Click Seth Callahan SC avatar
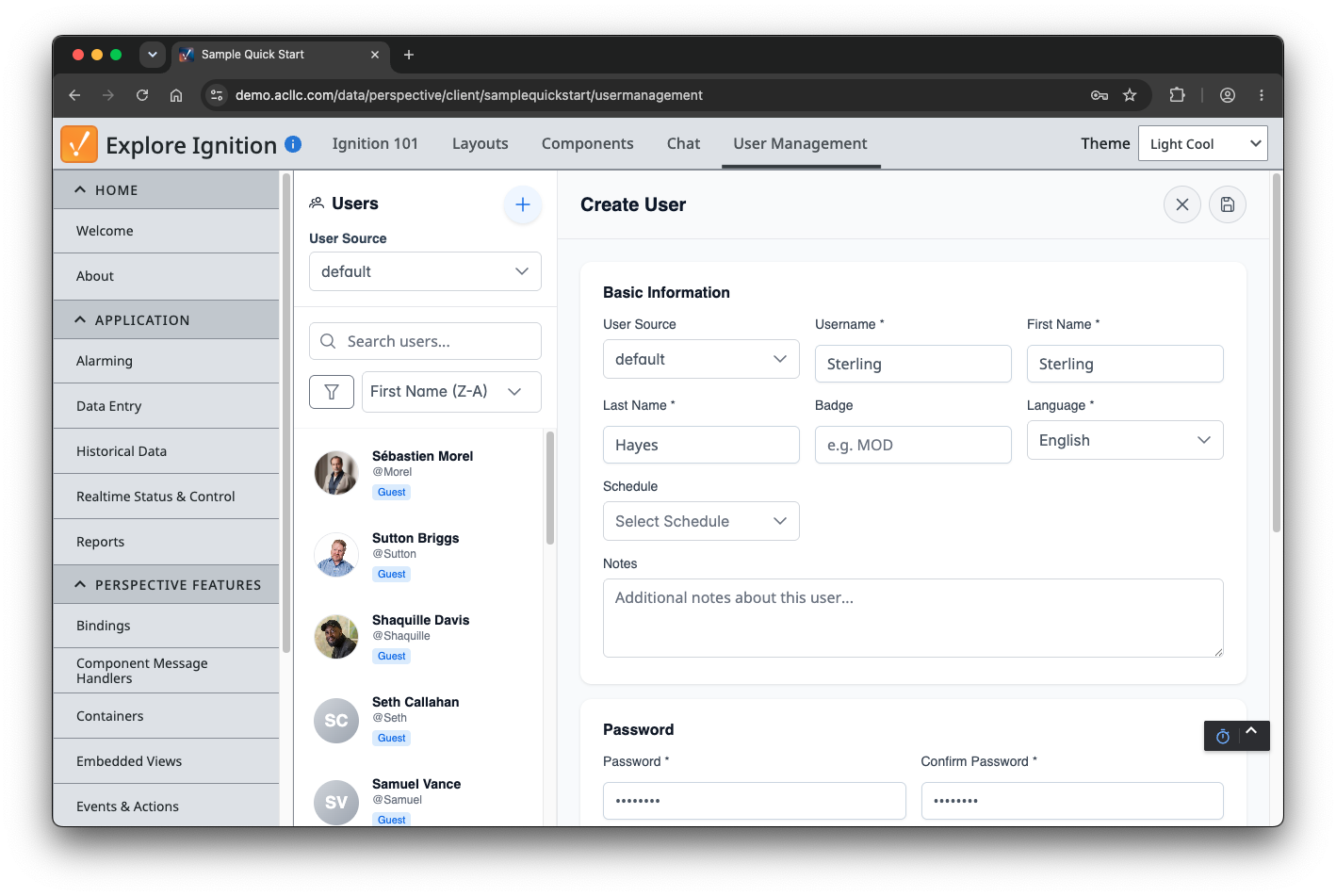The image size is (1336, 896). pyautogui.click(x=336, y=721)
